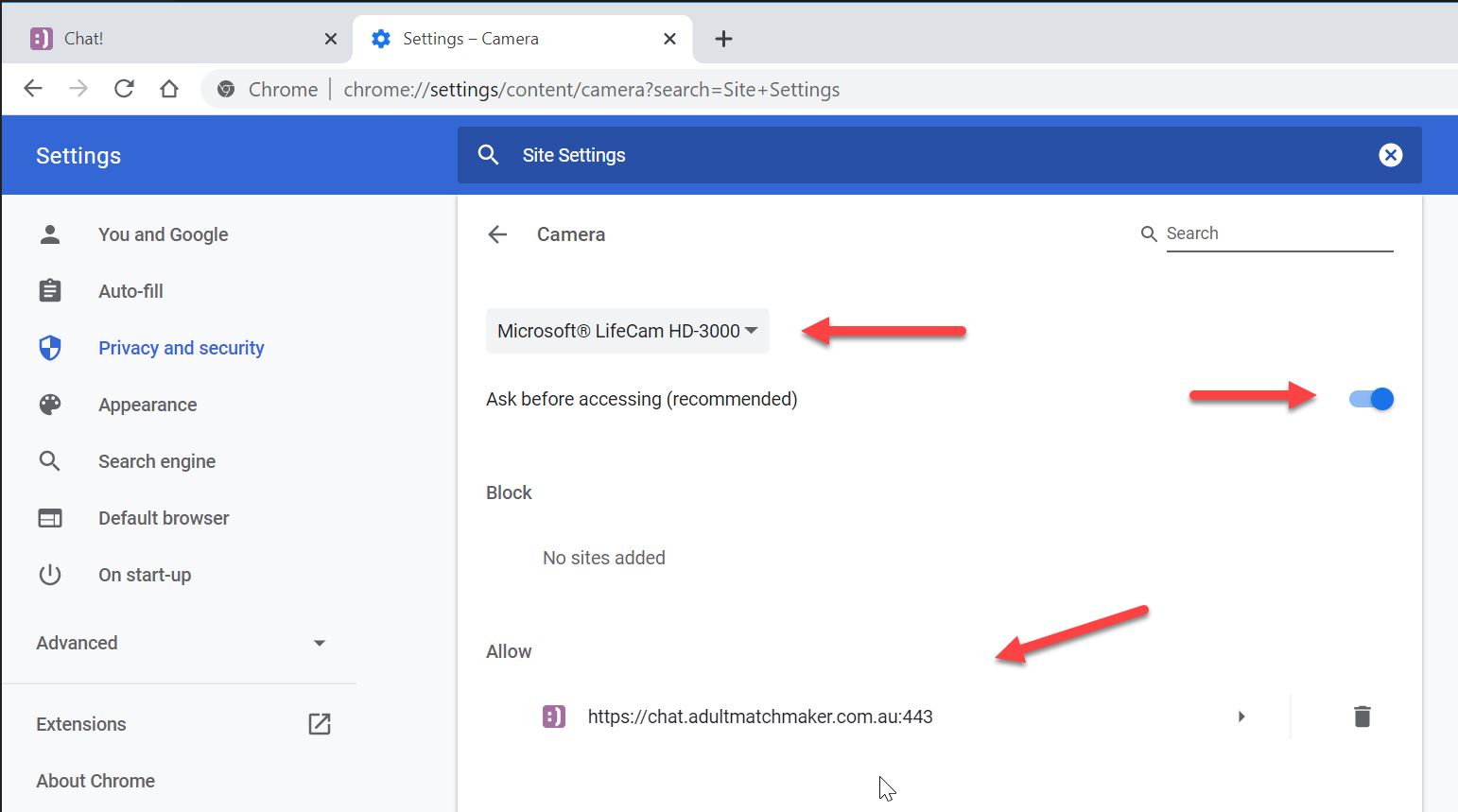The width and height of the screenshot is (1458, 812).
Task: Select Search engine in sidebar
Action: 157,461
